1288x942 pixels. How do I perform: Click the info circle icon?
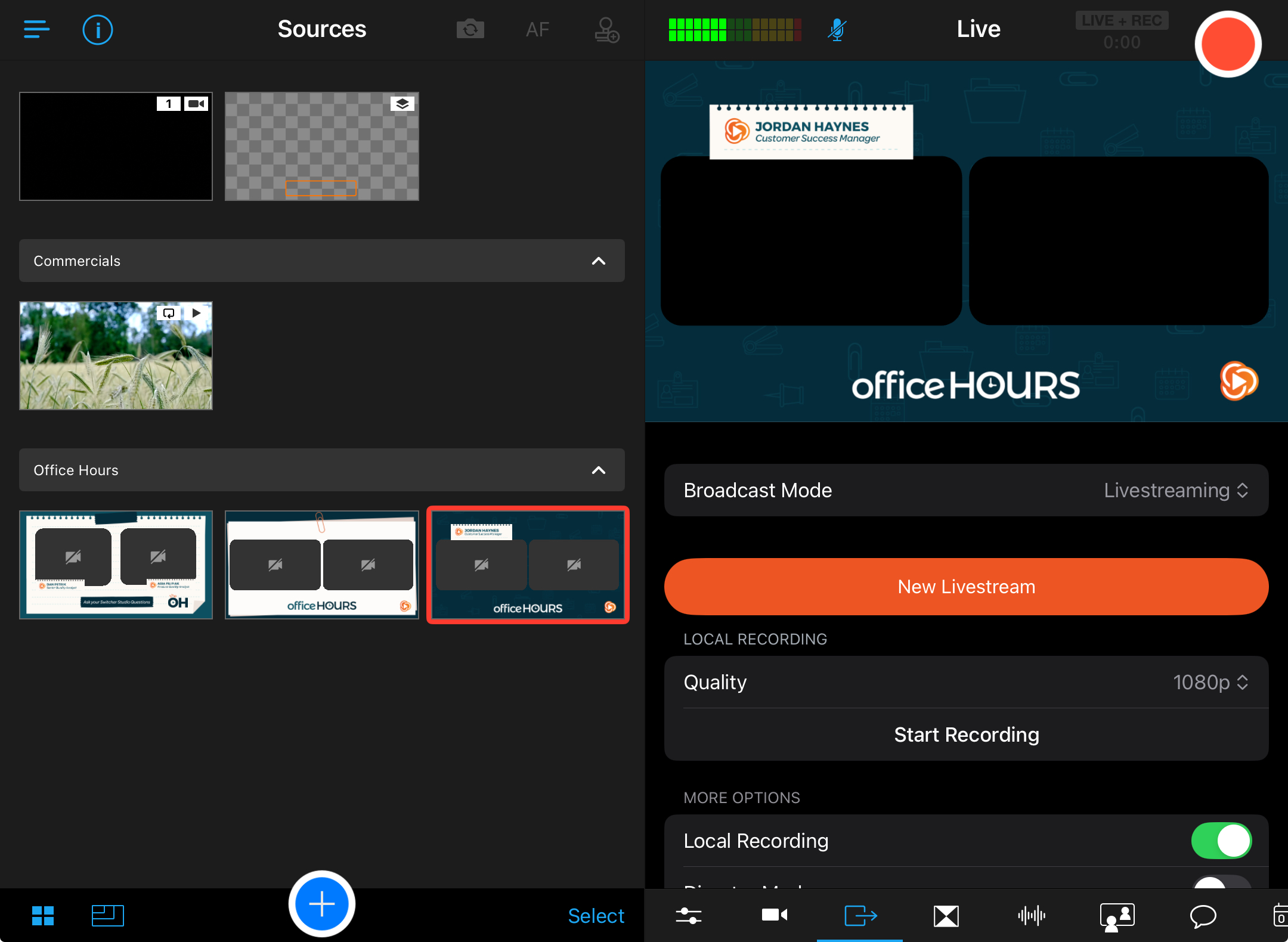pos(98,29)
